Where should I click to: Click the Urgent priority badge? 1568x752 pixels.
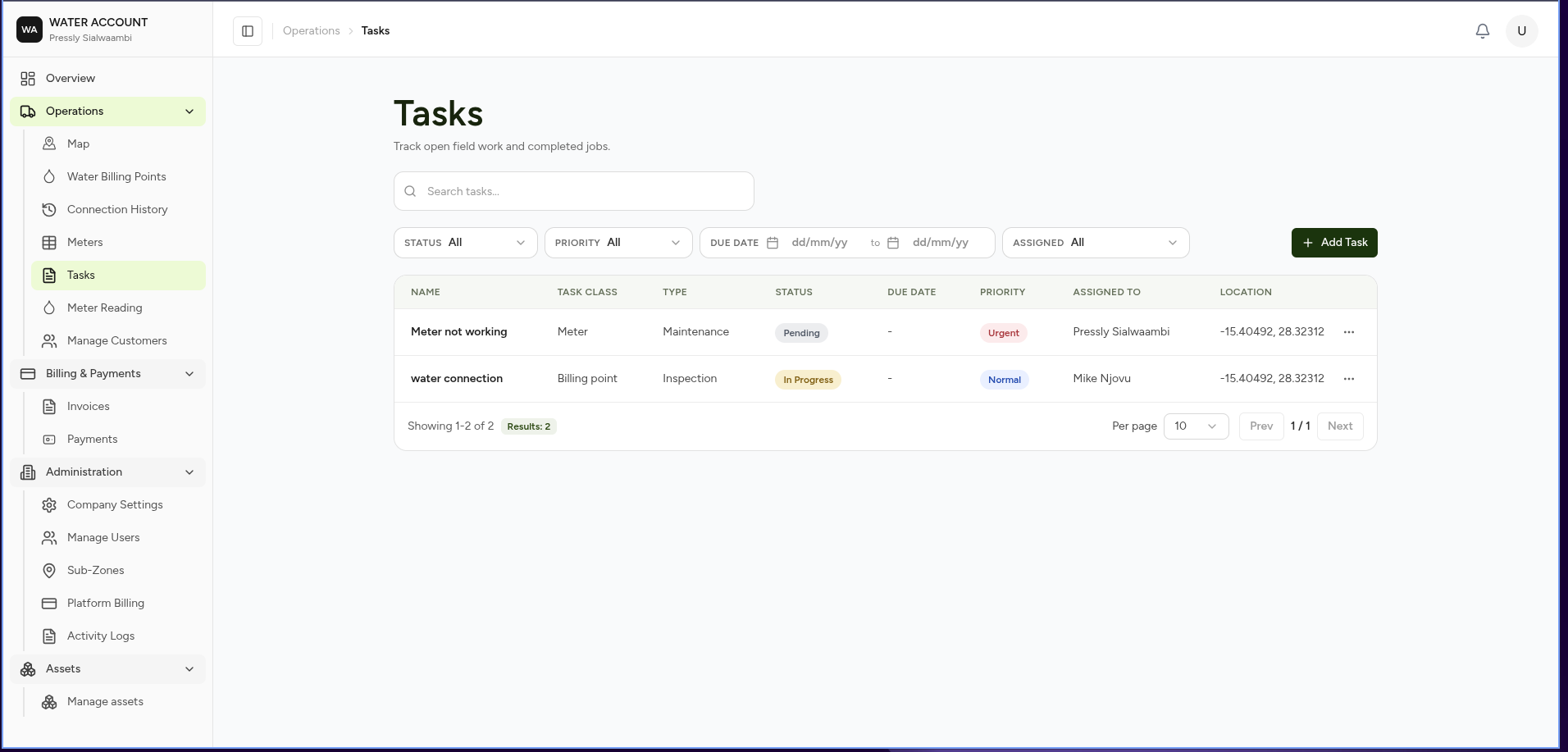[x=1004, y=333]
